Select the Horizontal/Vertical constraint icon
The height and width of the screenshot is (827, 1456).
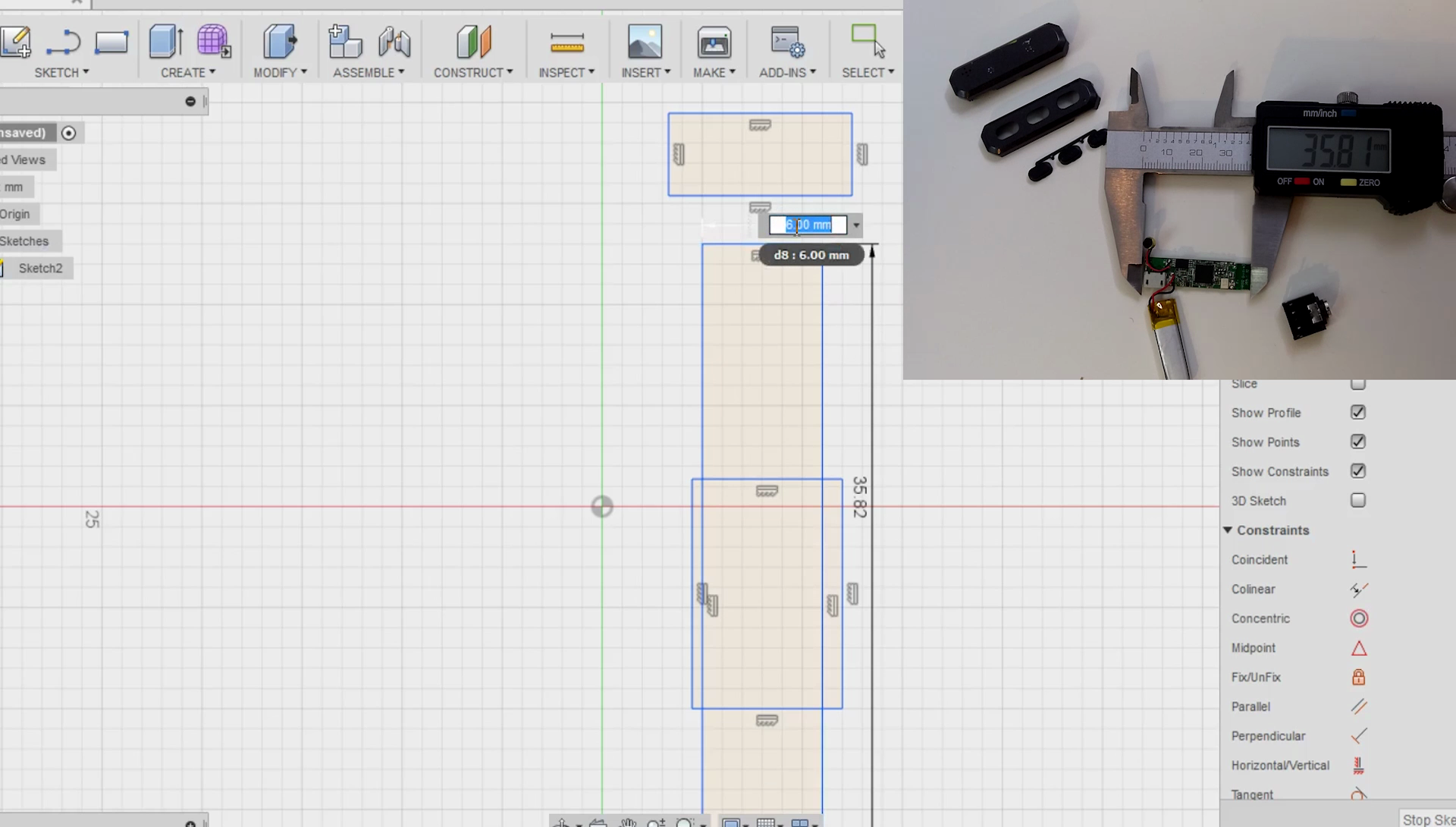click(x=1358, y=765)
